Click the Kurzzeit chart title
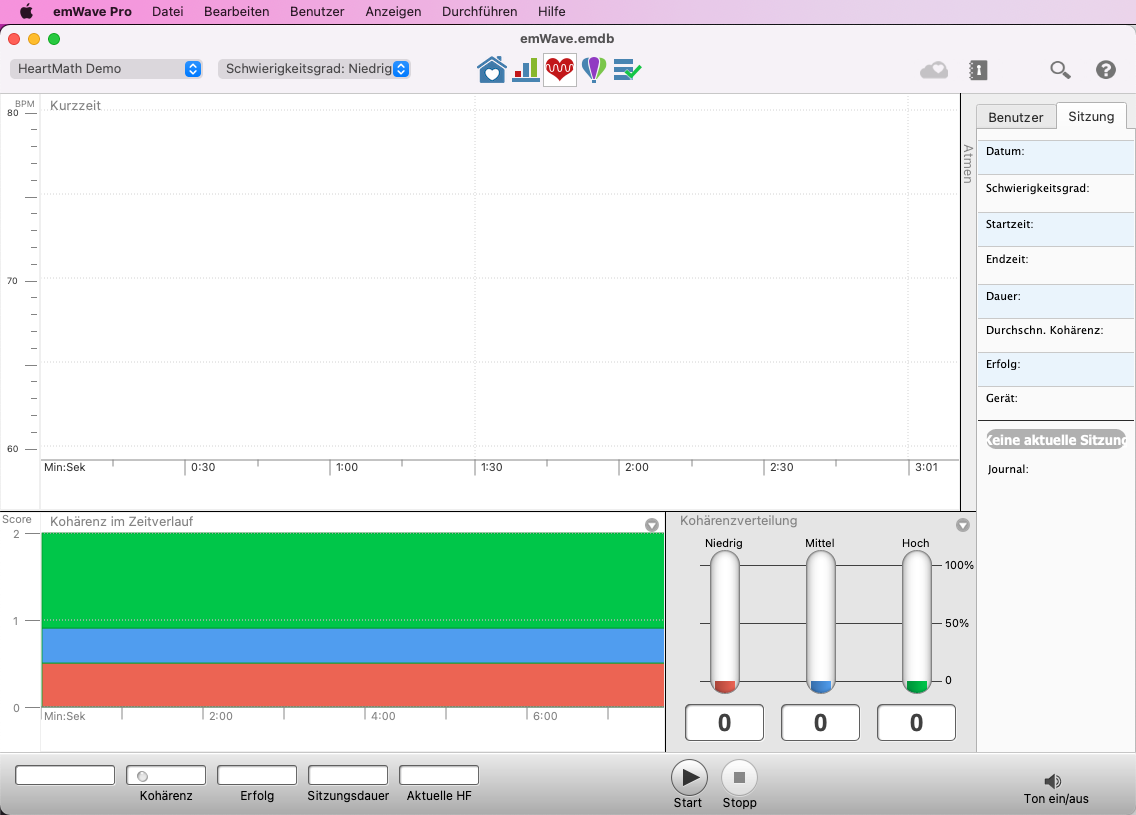Image resolution: width=1136 pixels, height=815 pixels. (x=75, y=106)
